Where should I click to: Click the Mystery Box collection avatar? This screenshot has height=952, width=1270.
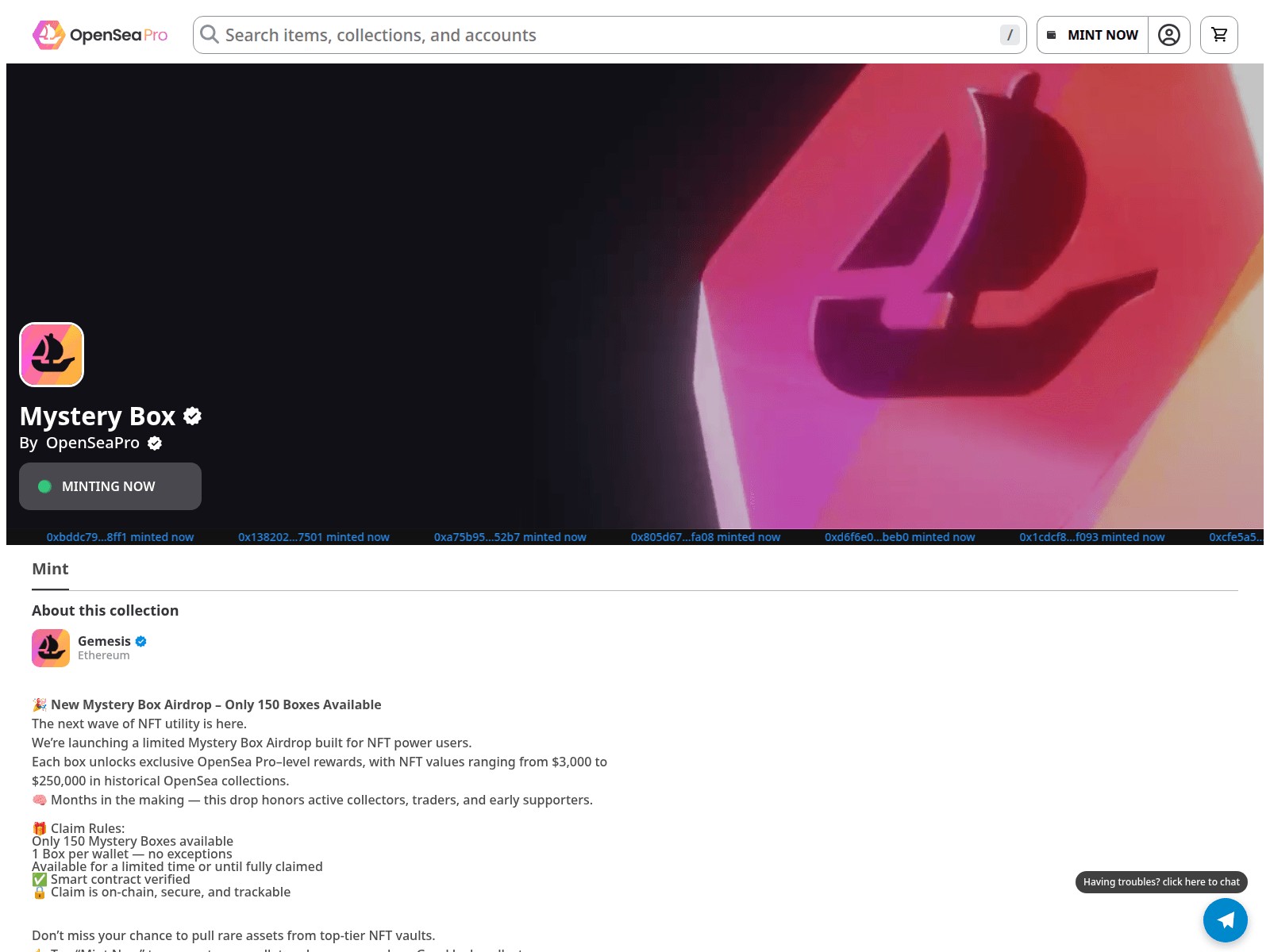51,354
